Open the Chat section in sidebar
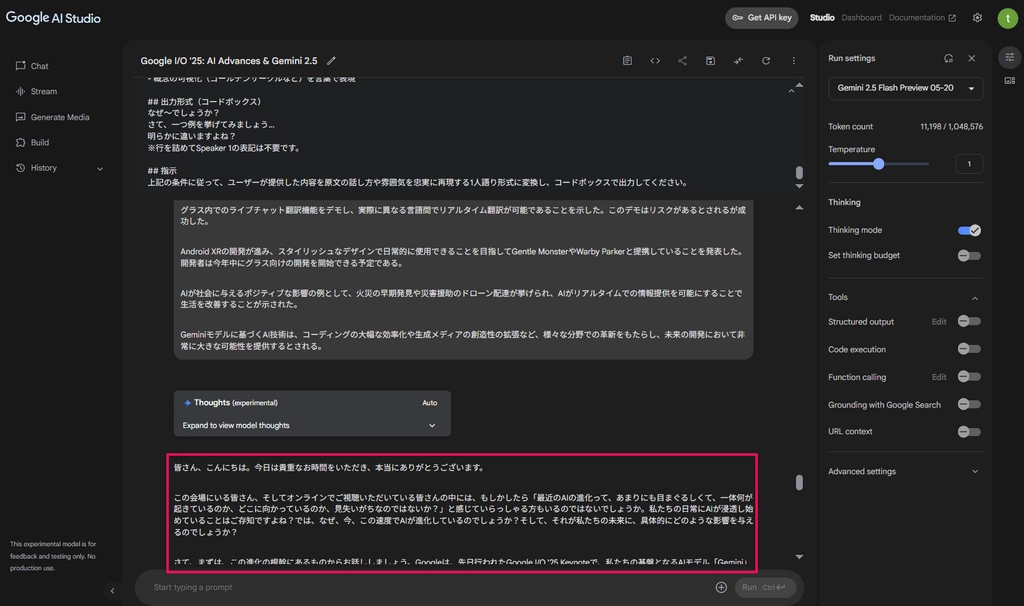 point(32,66)
